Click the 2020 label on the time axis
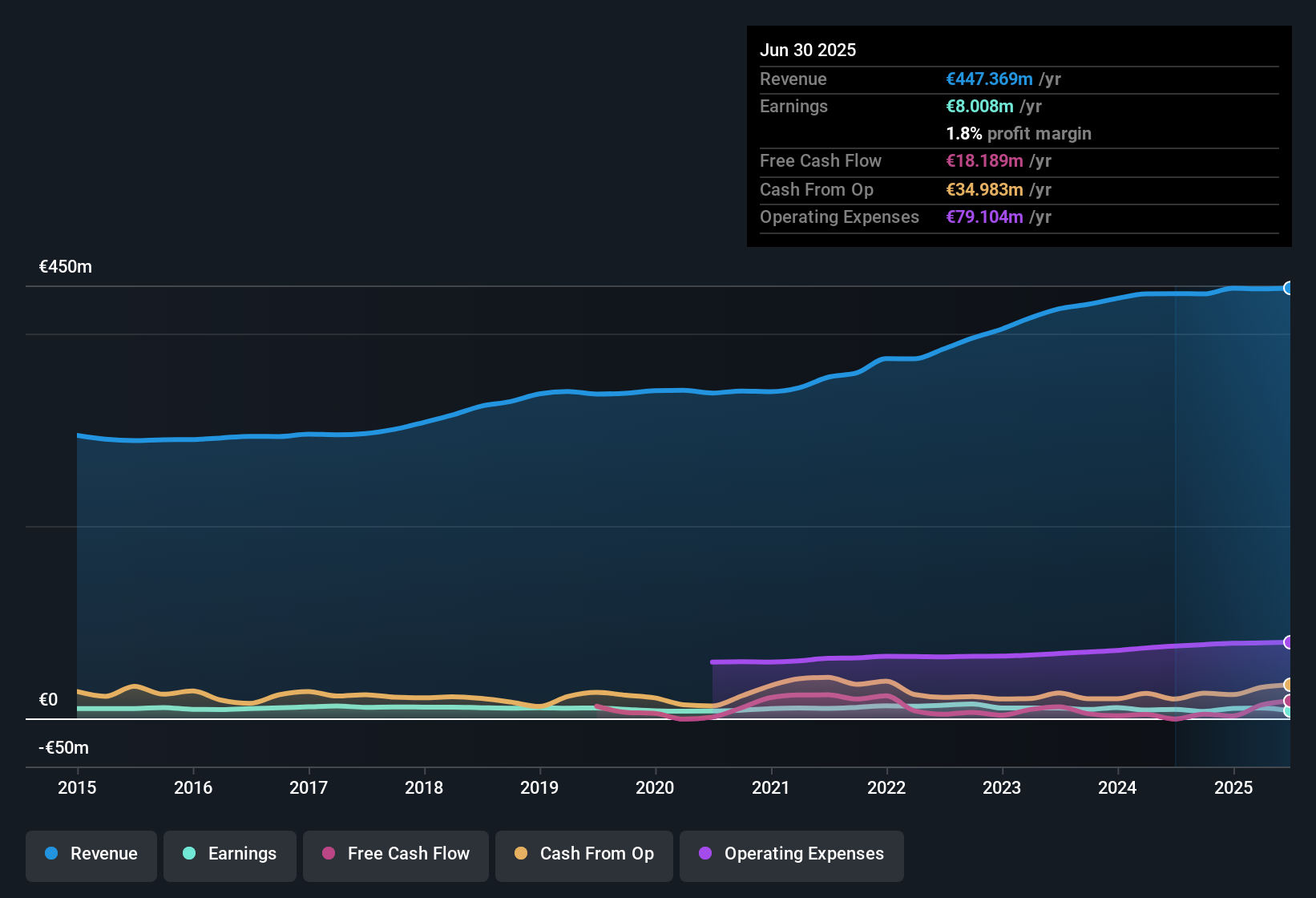 655,788
